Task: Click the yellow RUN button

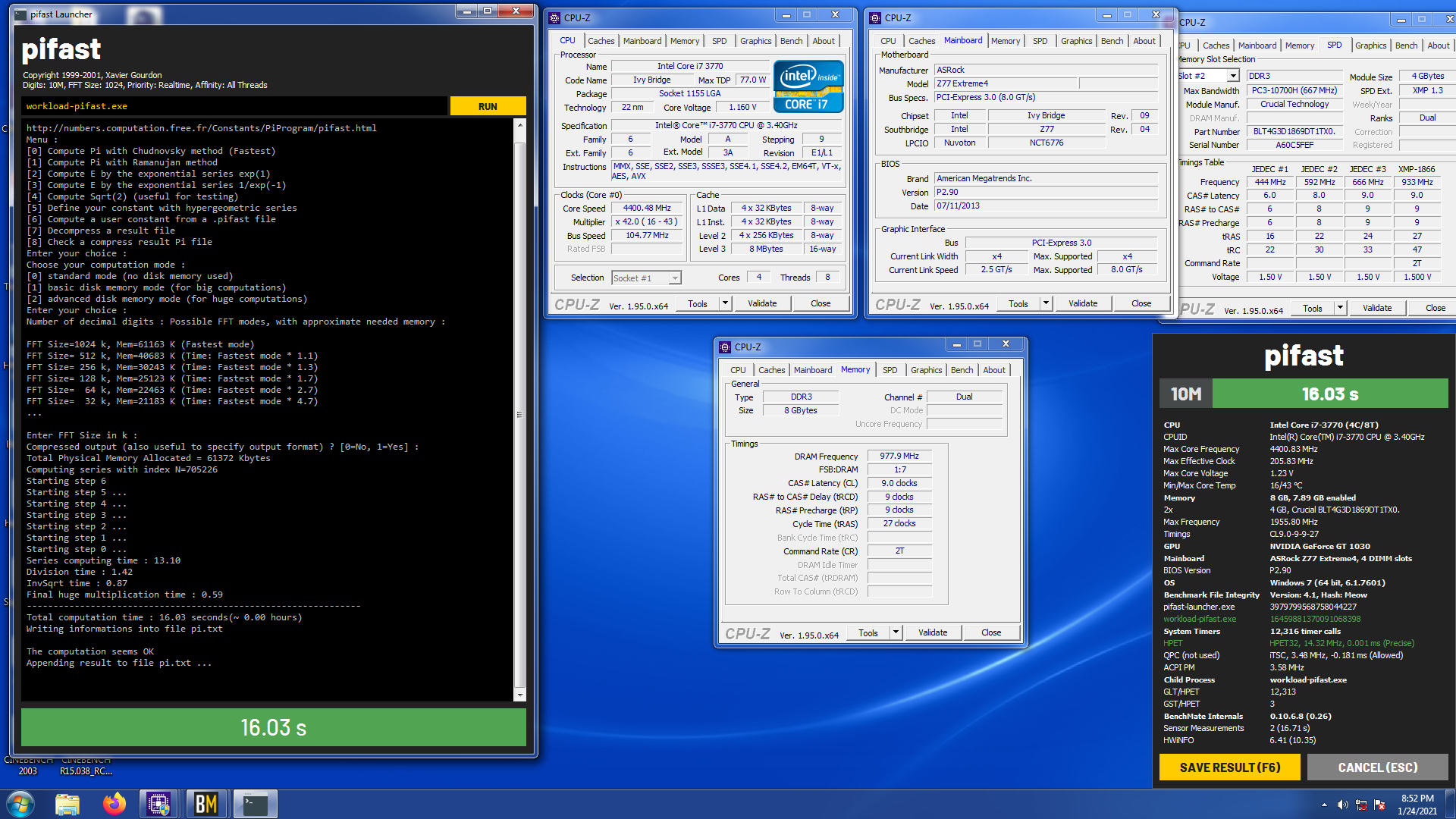Action: point(488,106)
